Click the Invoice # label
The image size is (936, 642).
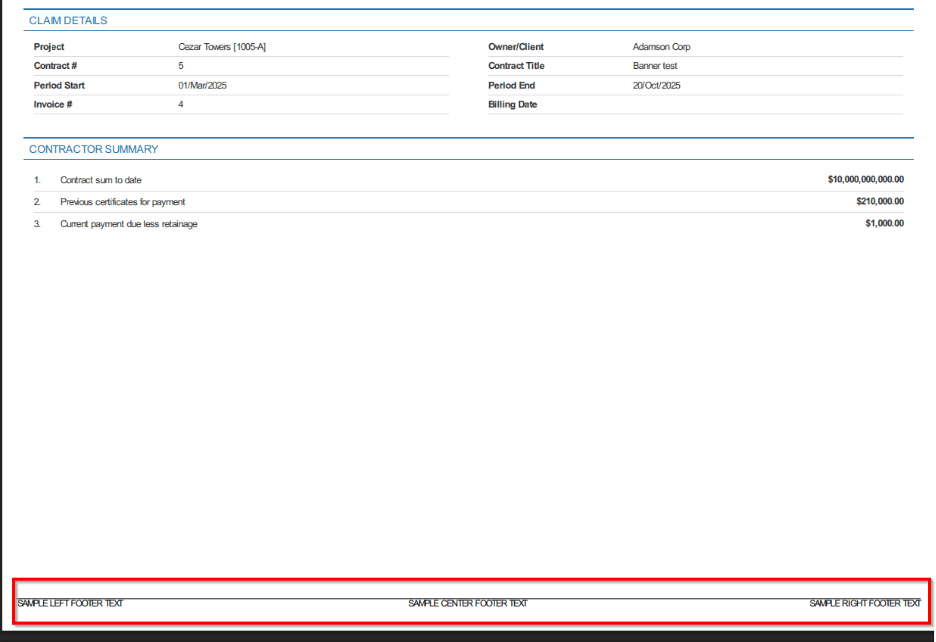tap(53, 105)
